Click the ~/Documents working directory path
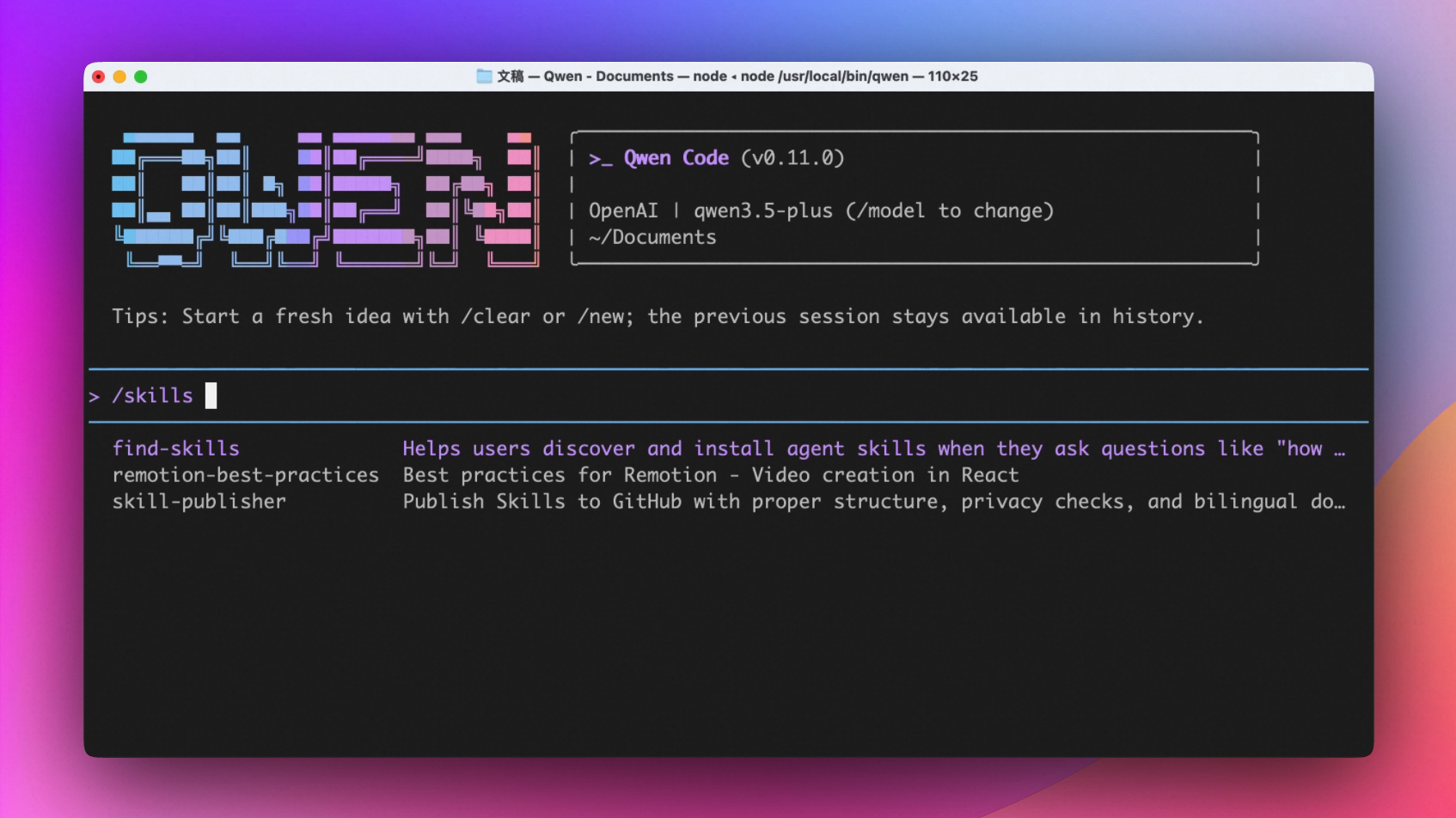This screenshot has width=1456, height=818. (652, 238)
